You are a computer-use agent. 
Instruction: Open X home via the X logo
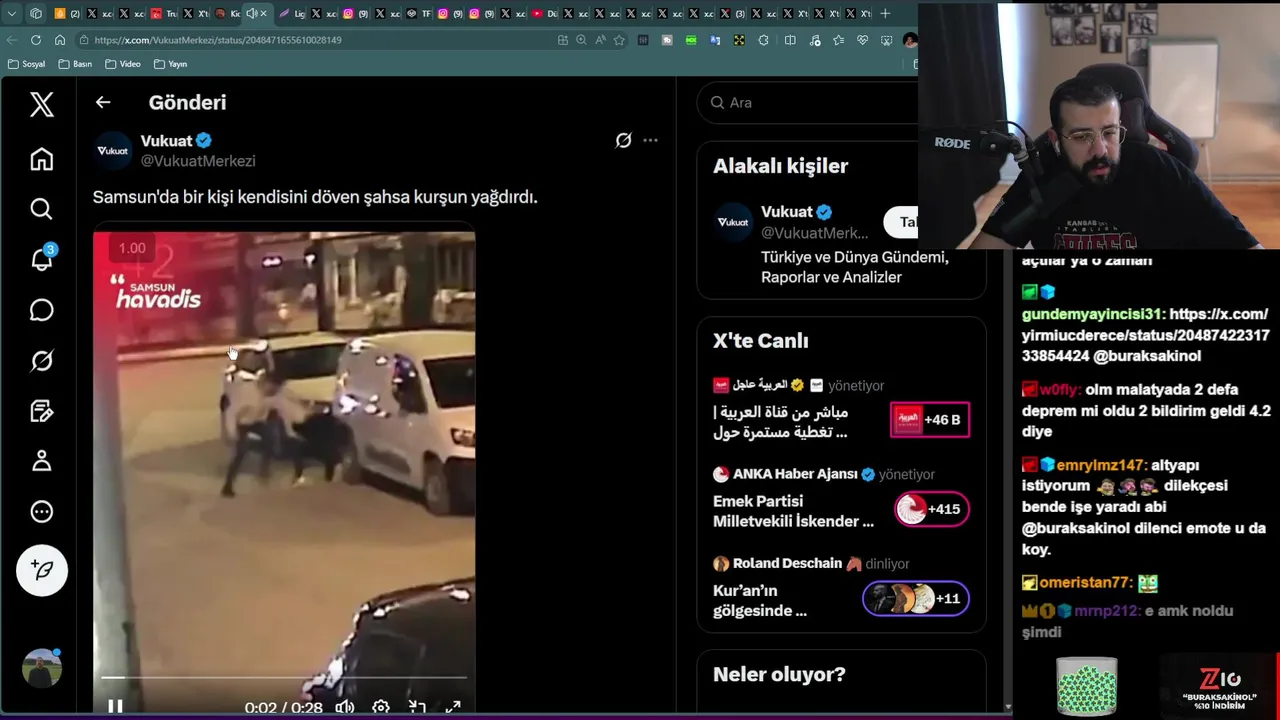click(41, 104)
